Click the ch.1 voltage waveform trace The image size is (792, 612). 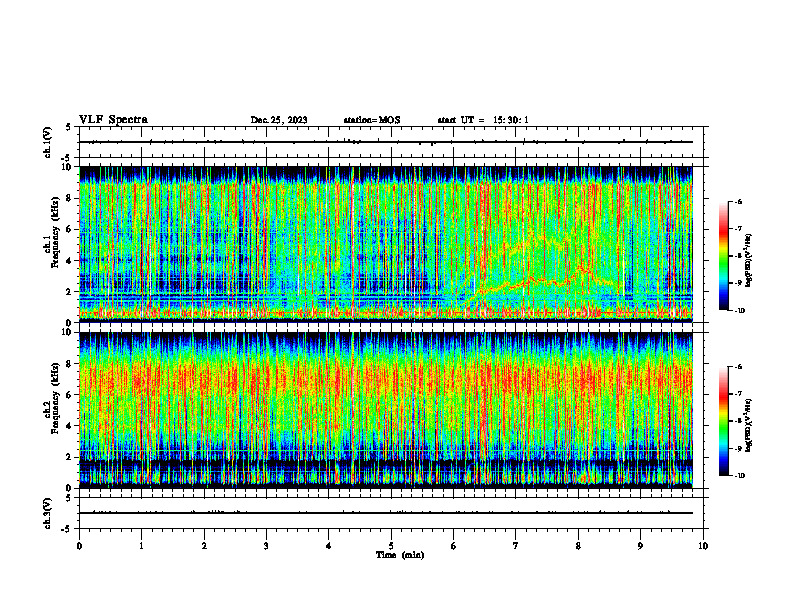tap(386, 142)
